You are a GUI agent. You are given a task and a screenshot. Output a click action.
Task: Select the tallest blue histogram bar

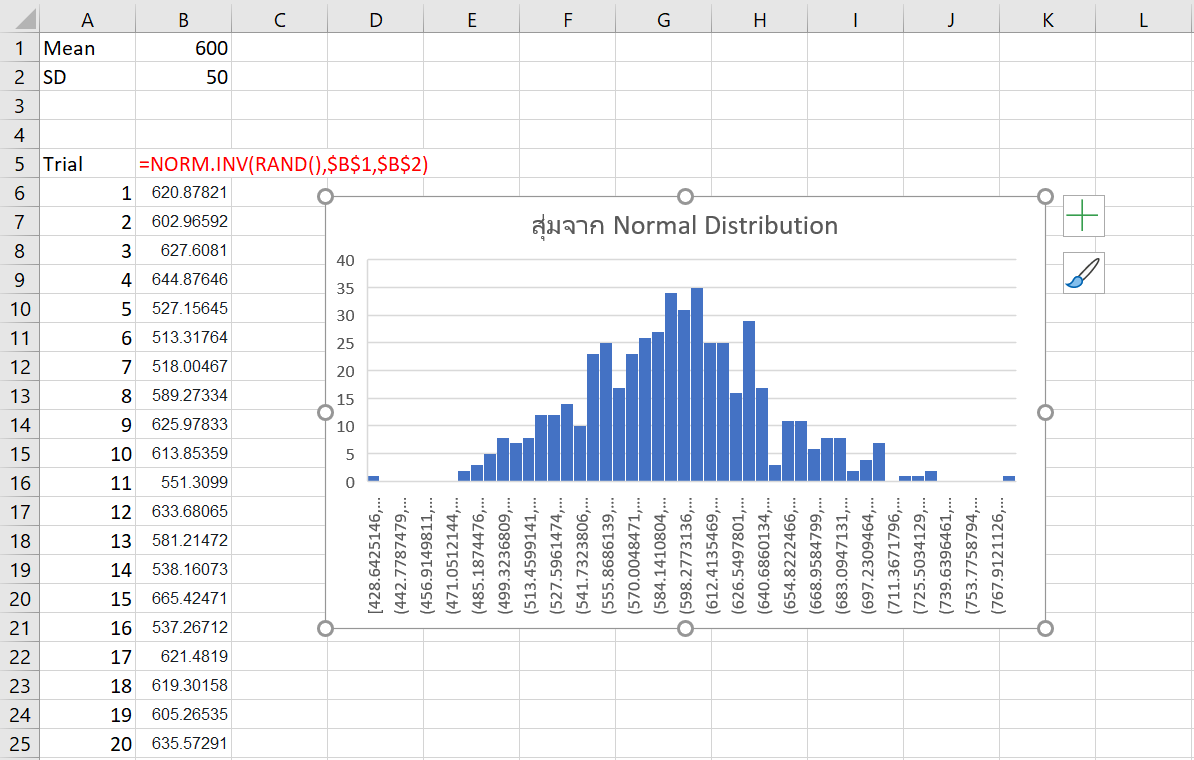point(700,380)
